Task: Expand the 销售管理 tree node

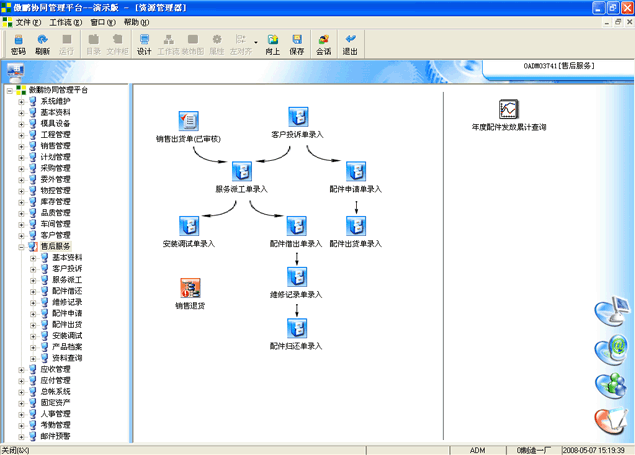Action: [21, 145]
